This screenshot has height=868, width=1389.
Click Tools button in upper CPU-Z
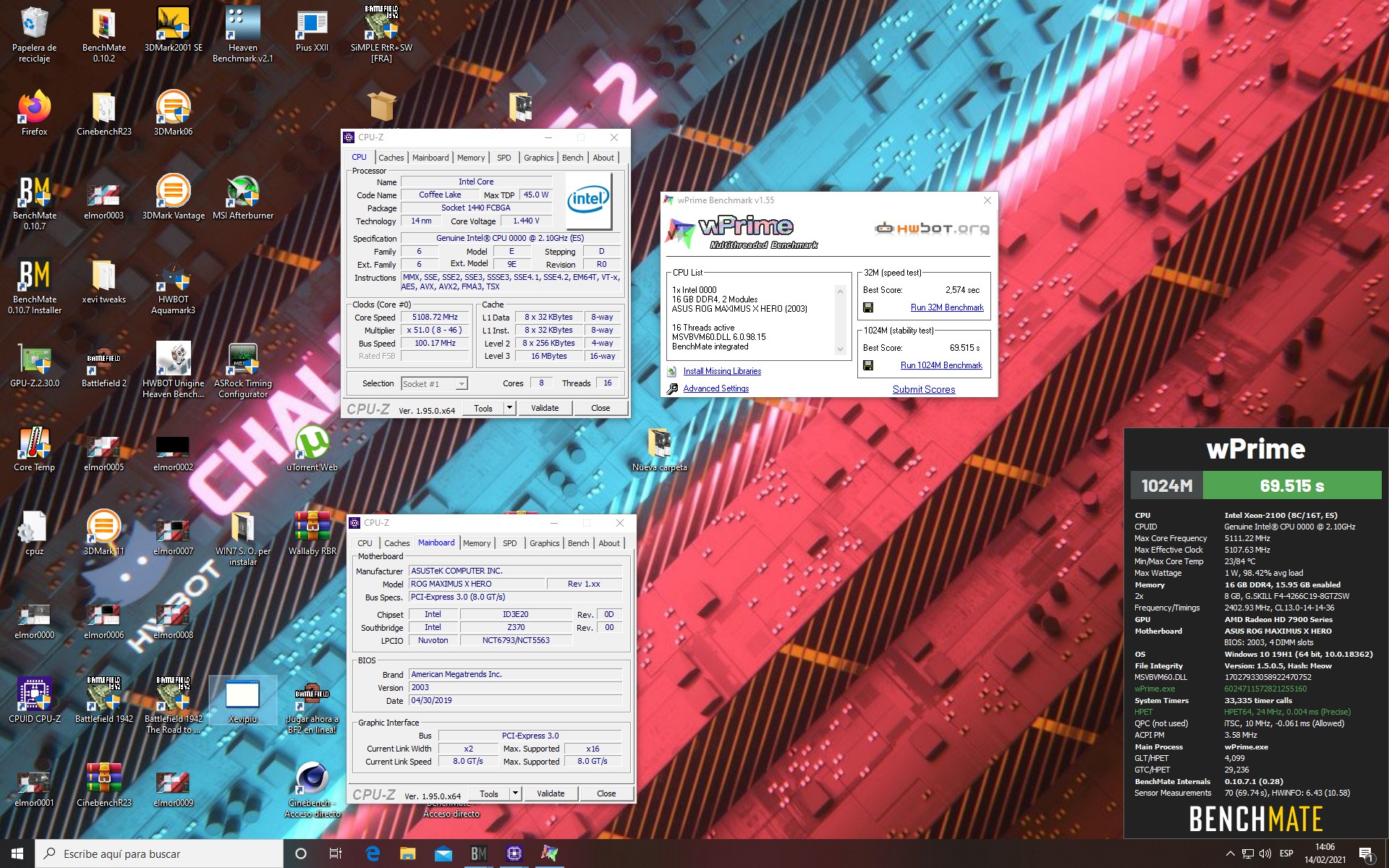(483, 408)
